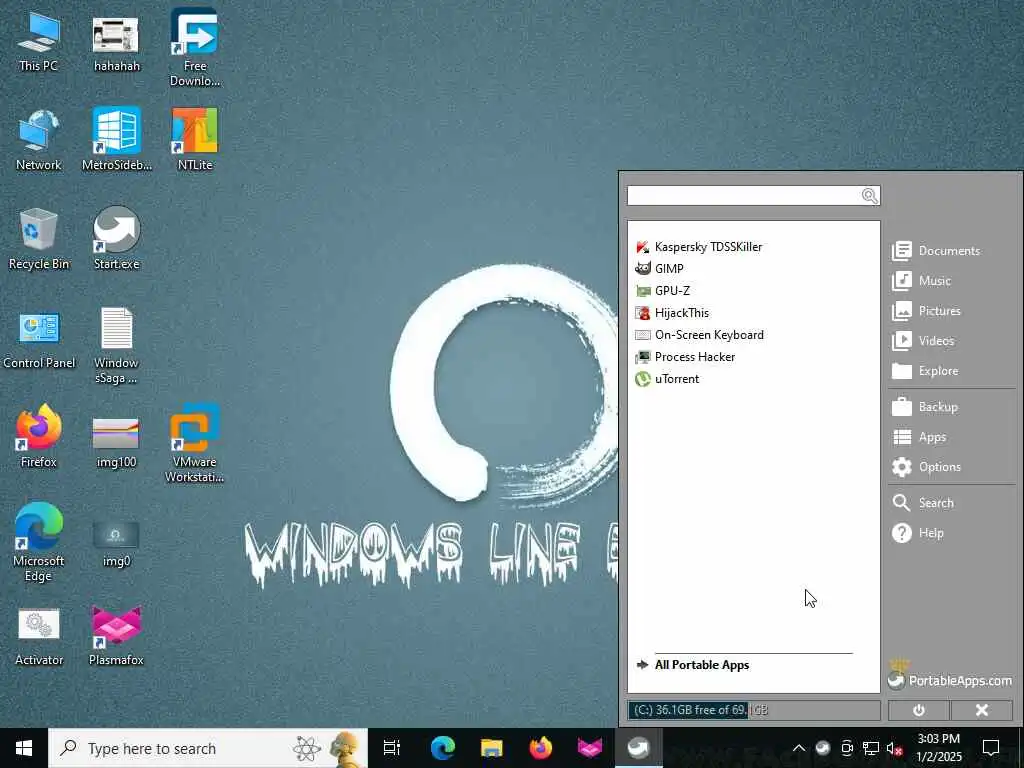Open File Explorer from the taskbar
Screen dimensions: 1024x768
pyautogui.click(x=491, y=748)
